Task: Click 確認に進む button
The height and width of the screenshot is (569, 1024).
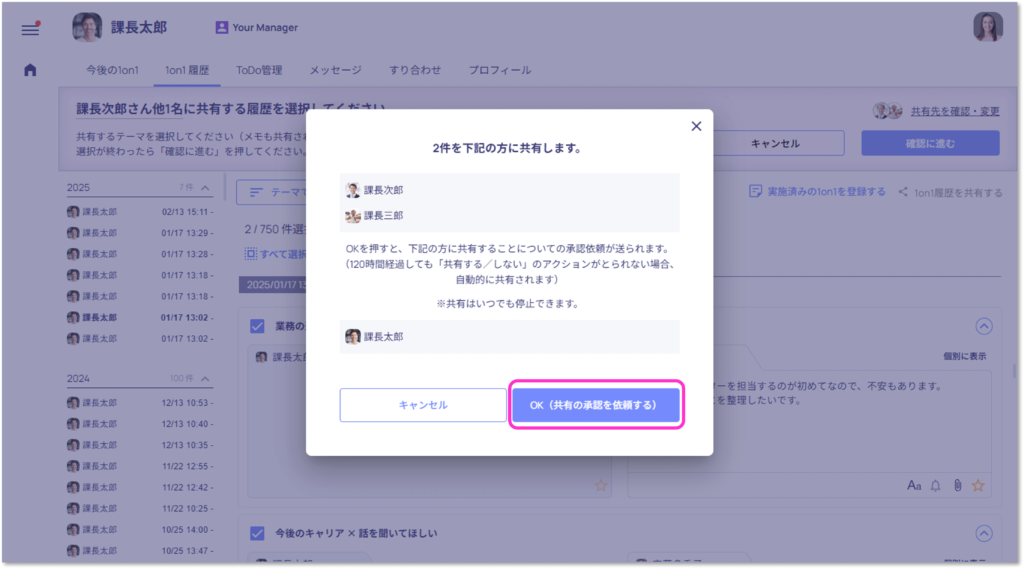Action: pos(930,143)
